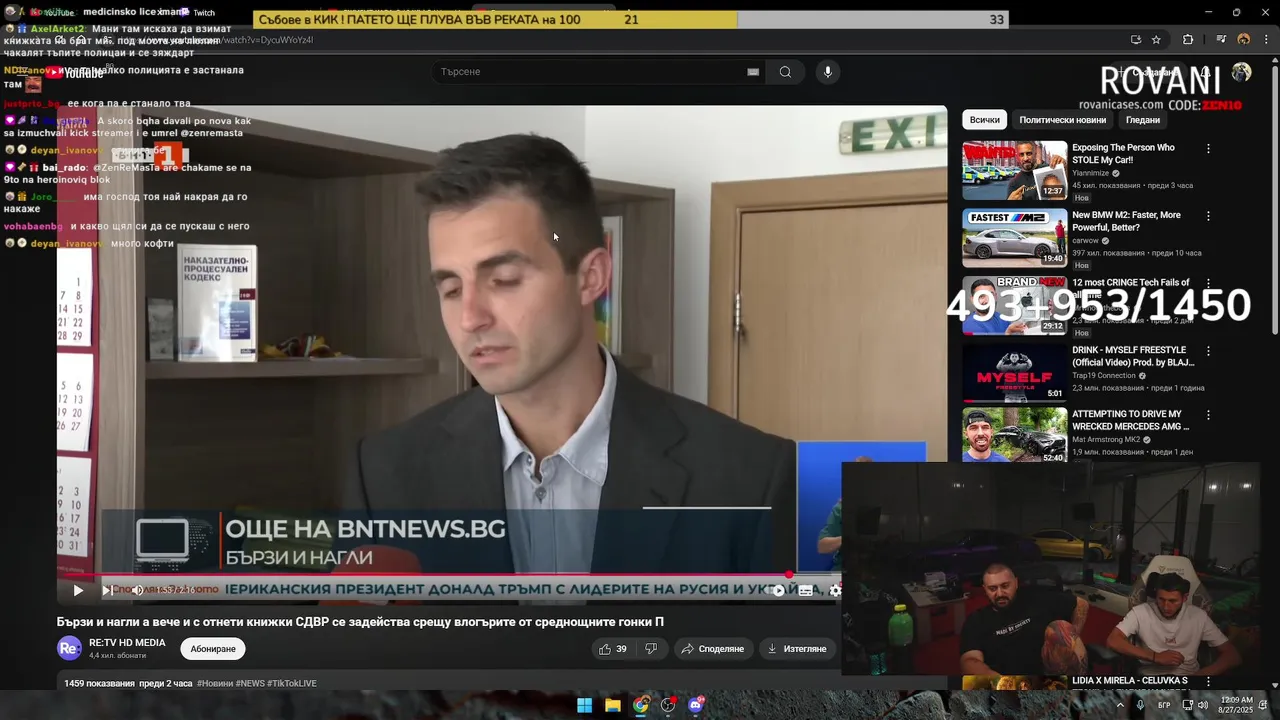This screenshot has width=1280, height=720.
Task: Click the #NEWS hashtag
Action: tap(250, 684)
